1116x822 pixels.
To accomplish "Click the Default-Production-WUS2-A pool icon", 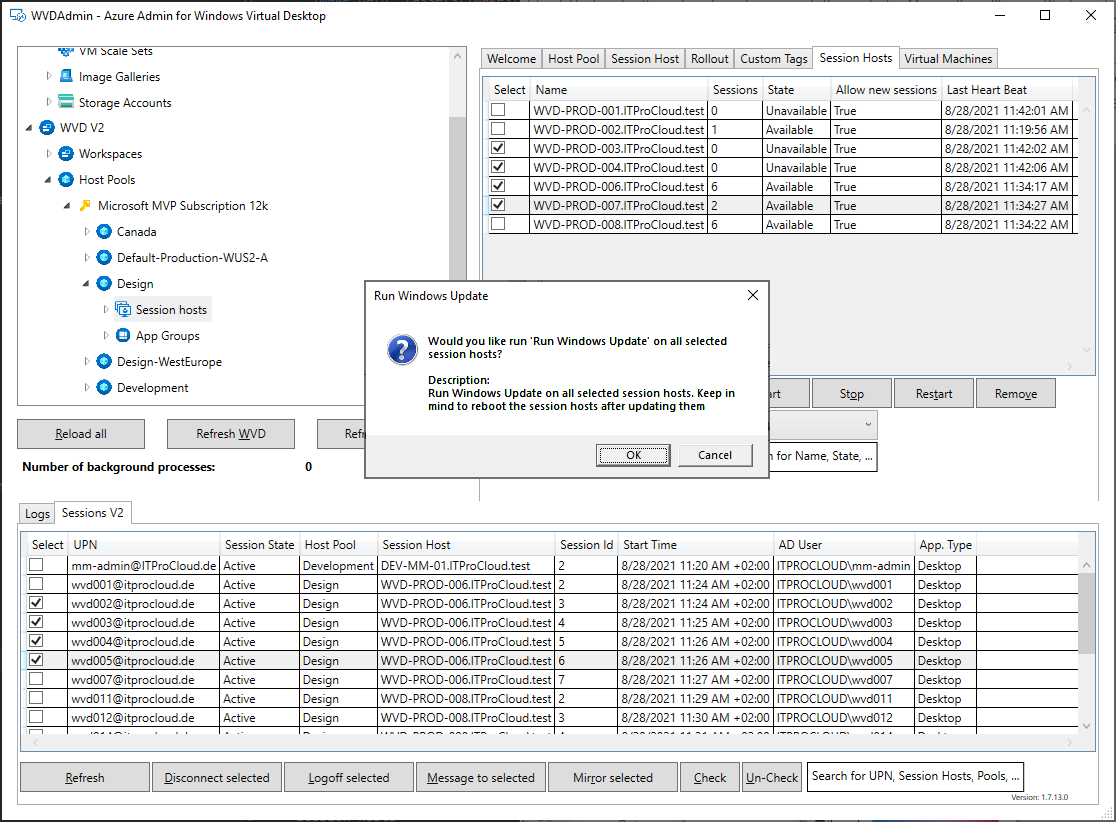I will pos(104,258).
